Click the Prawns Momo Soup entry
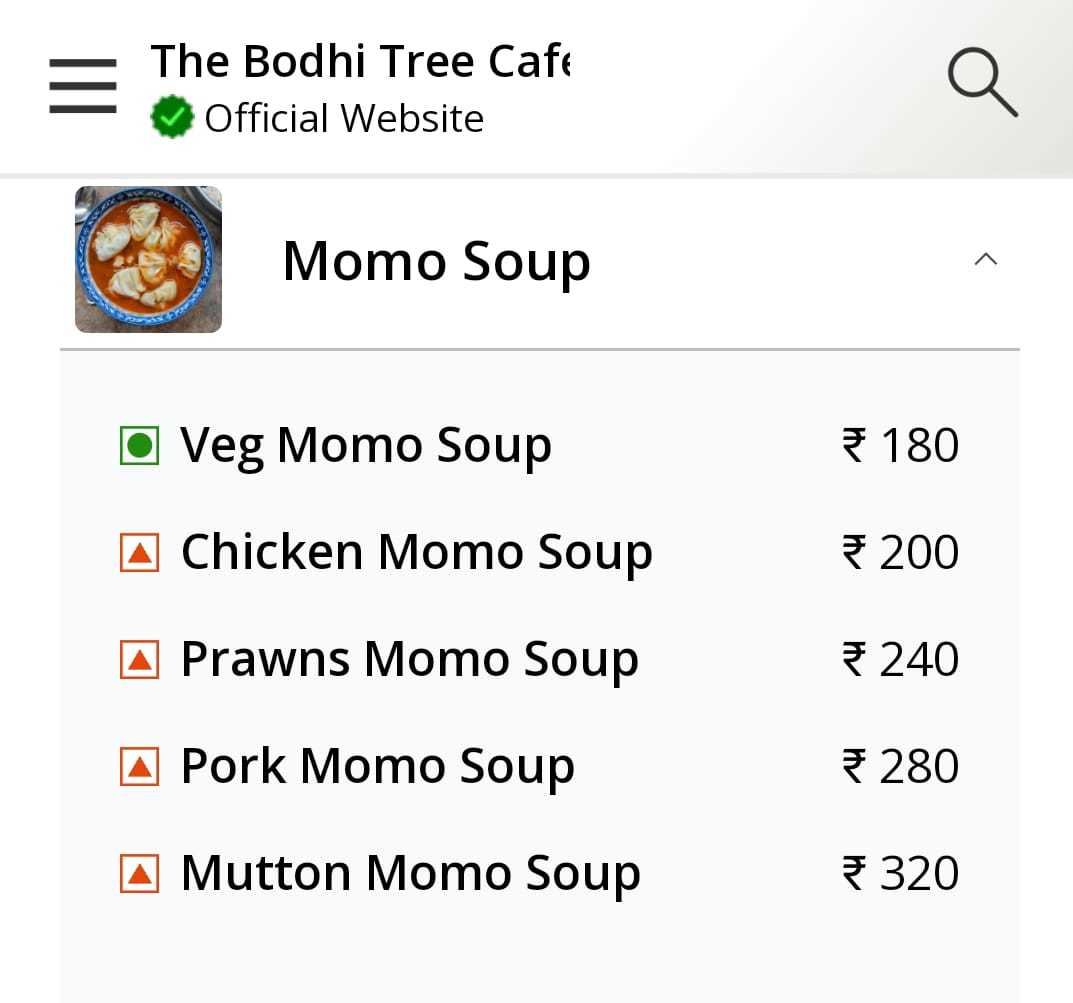 coord(410,658)
